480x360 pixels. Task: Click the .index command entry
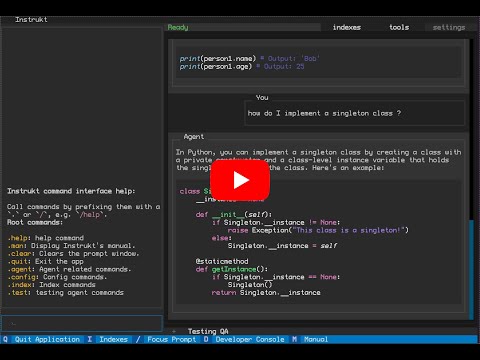(x=51, y=285)
